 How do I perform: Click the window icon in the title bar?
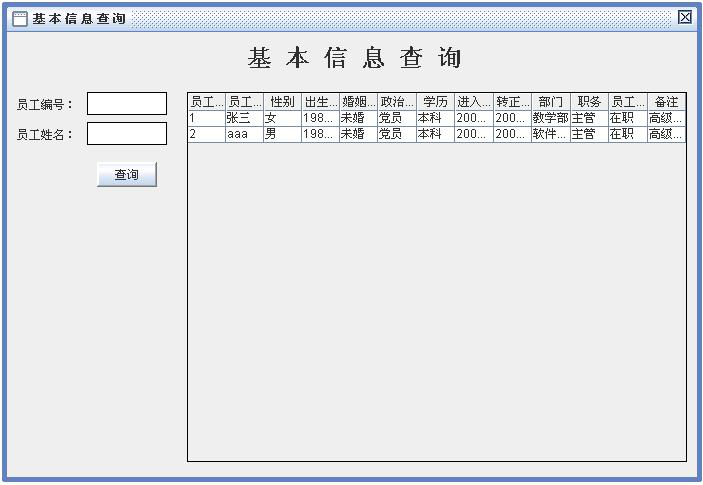(20, 19)
